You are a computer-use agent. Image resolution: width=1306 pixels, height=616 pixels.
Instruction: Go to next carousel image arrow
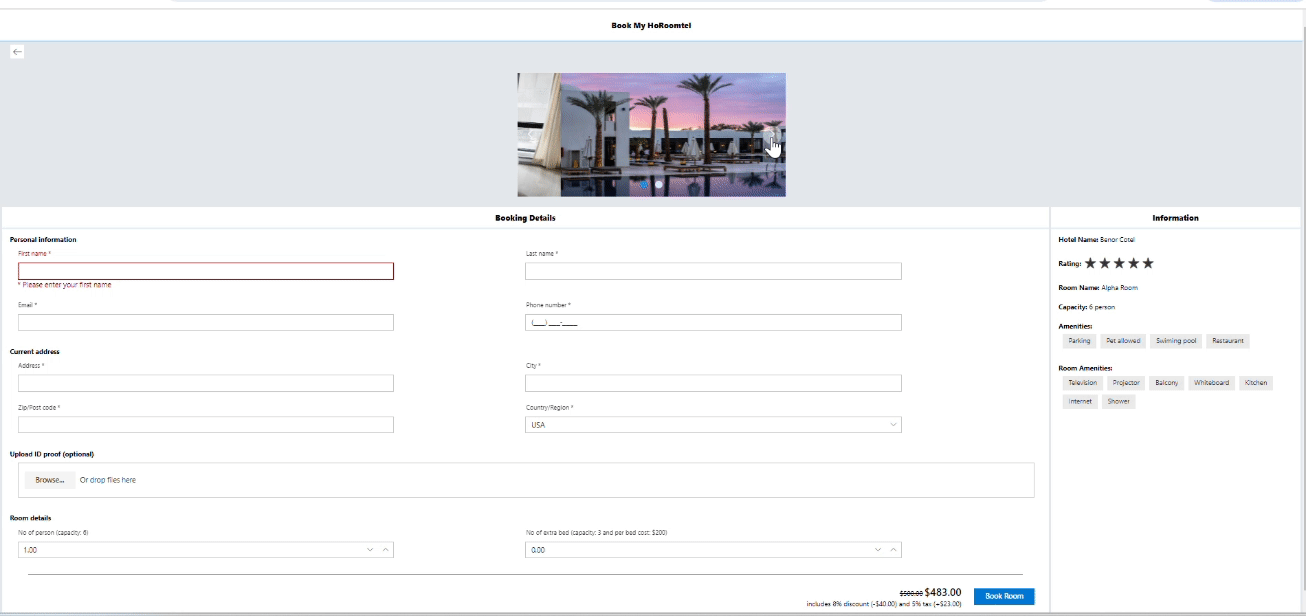[771, 135]
